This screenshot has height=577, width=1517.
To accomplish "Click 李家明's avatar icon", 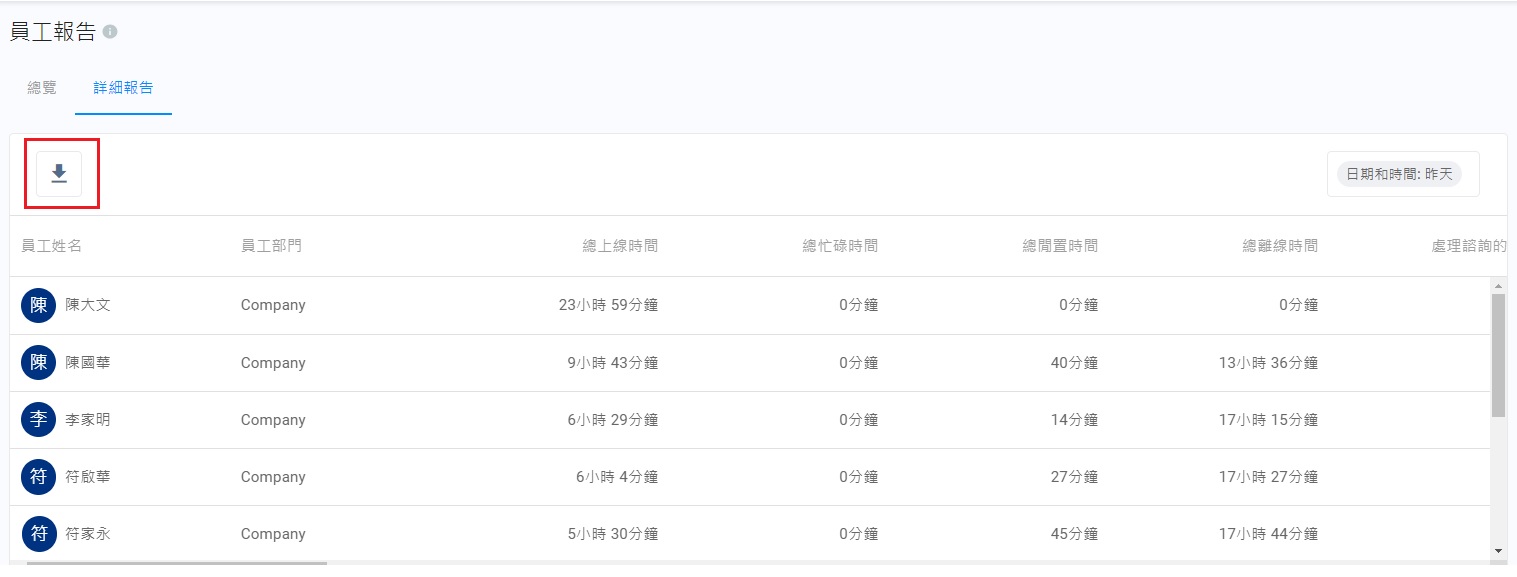I will tap(38, 419).
